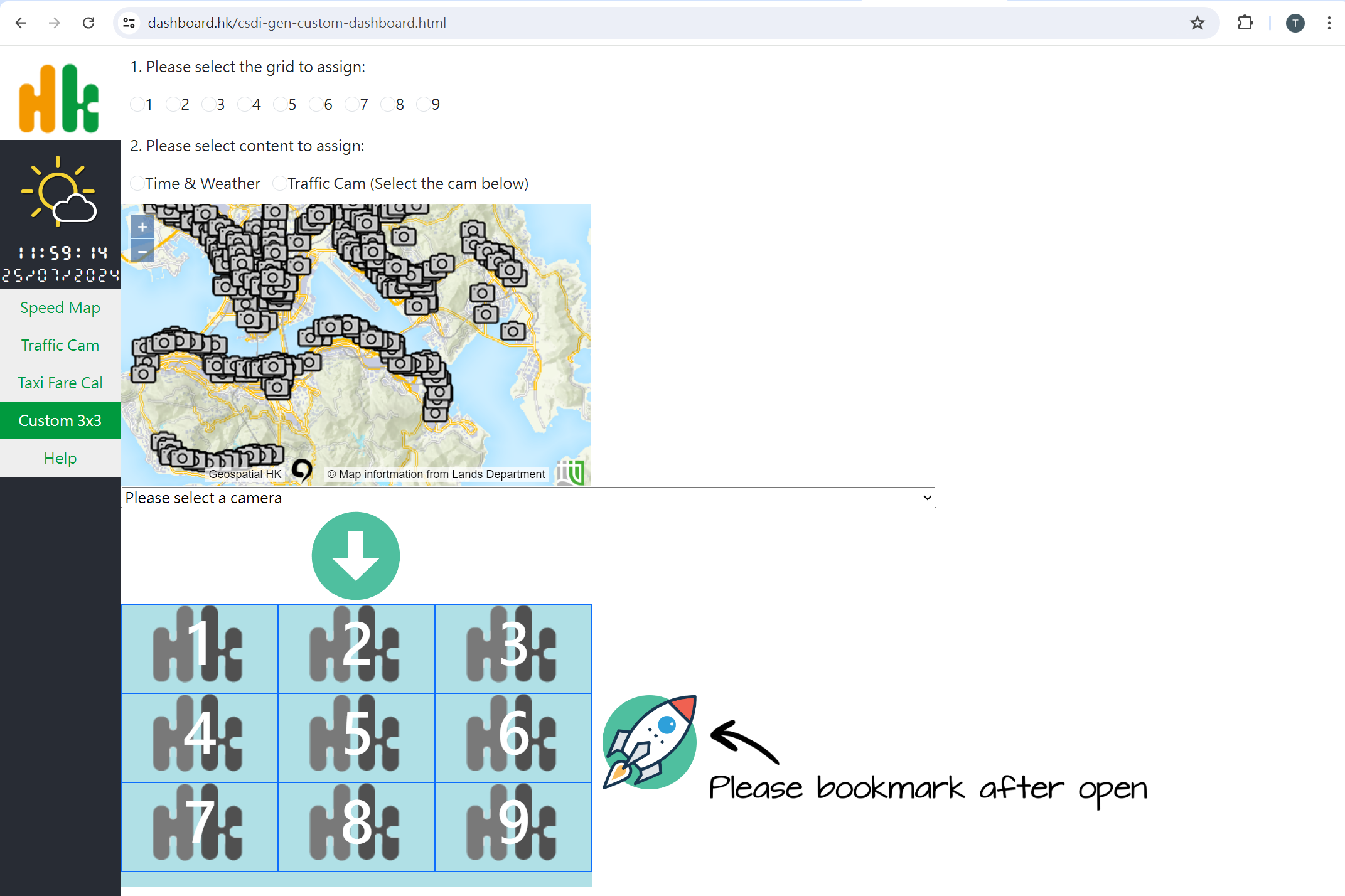Click the Taxi Fare Cal sidebar icon
This screenshot has height=896, width=1345.
point(59,383)
